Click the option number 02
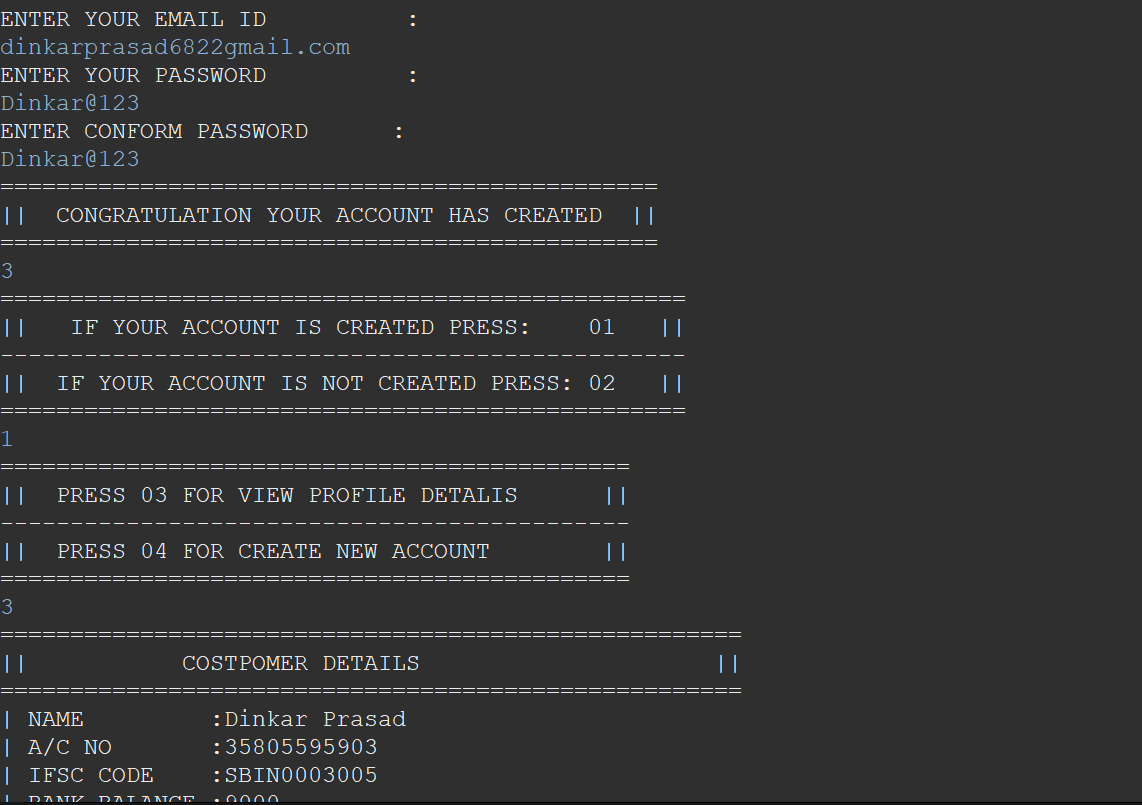The width and height of the screenshot is (1142, 805). [x=602, y=384]
